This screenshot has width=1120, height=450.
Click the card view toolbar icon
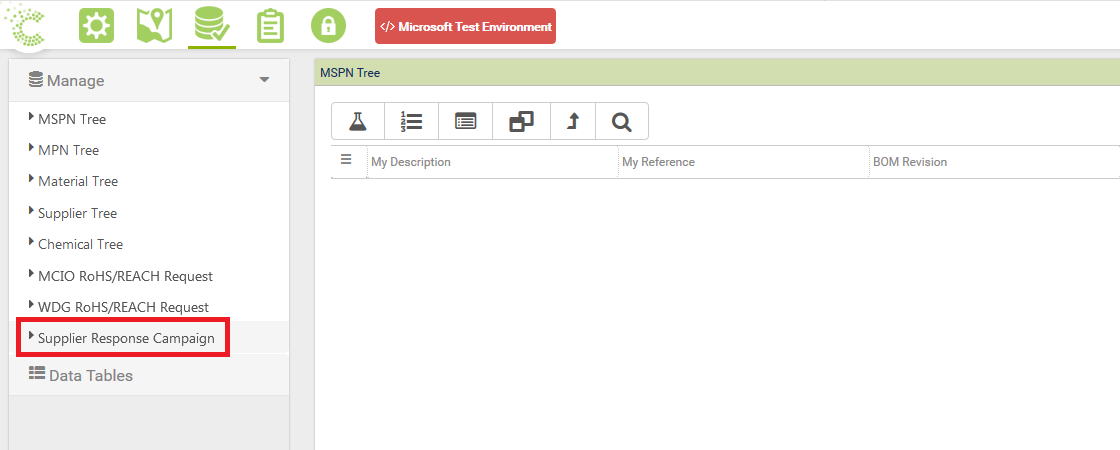pos(465,122)
